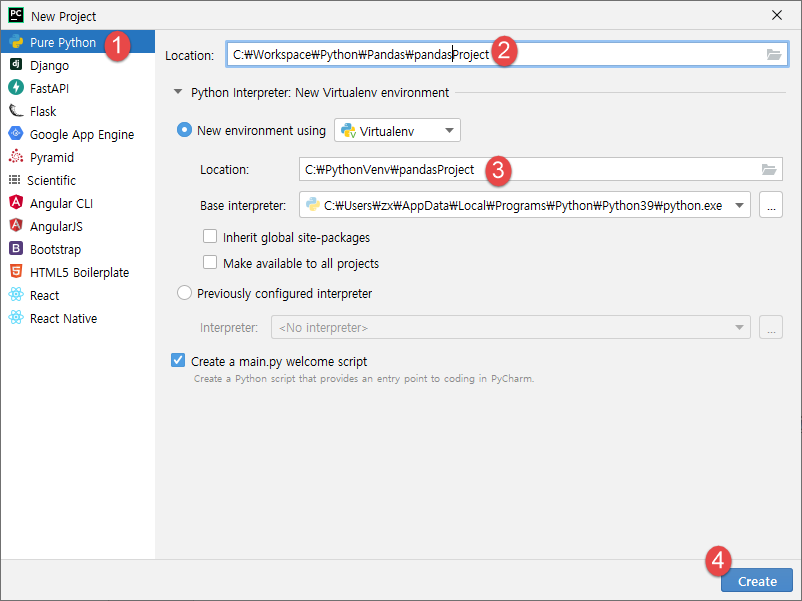Uncheck Create a main.py welcome script
The height and width of the screenshot is (601, 802).
(178, 360)
